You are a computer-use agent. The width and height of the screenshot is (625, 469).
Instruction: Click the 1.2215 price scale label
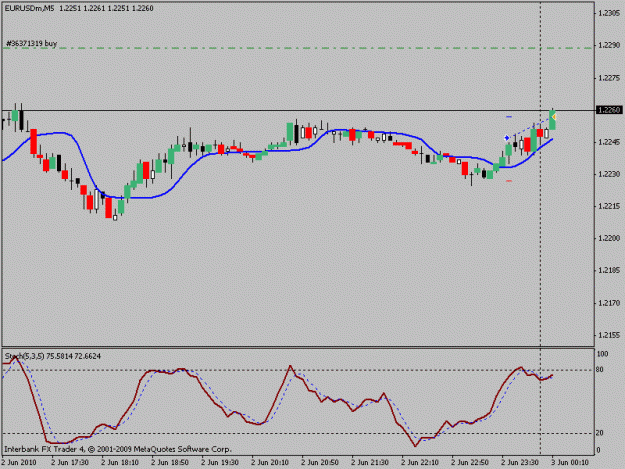click(609, 206)
